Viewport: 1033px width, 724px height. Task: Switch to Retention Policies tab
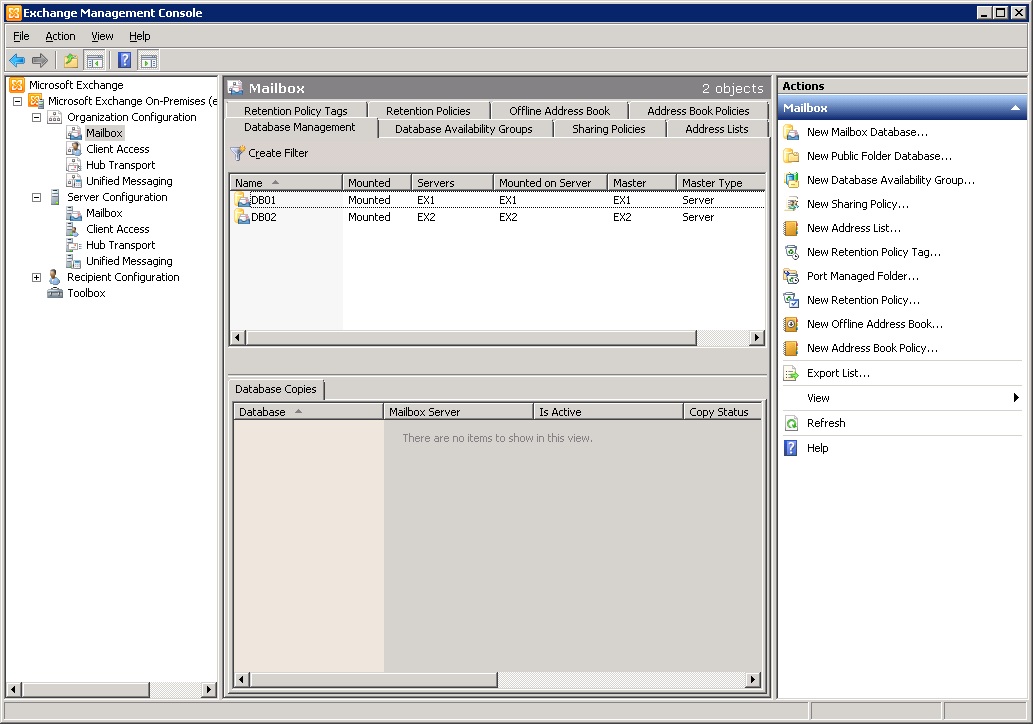(x=428, y=111)
